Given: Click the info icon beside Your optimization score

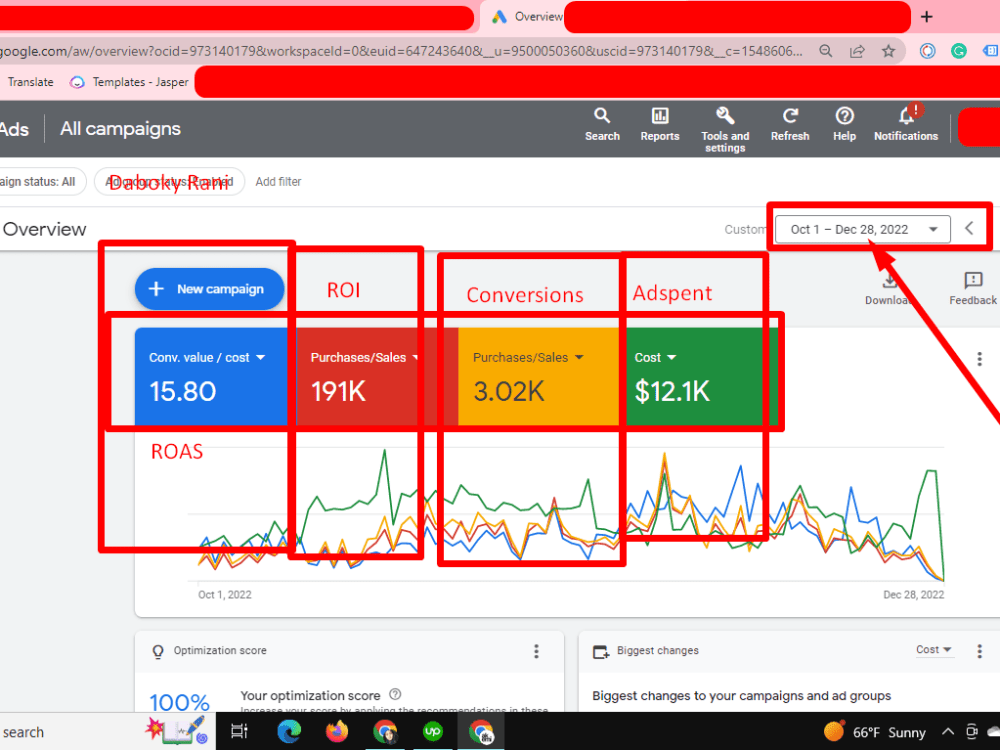Looking at the screenshot, I should click(395, 694).
